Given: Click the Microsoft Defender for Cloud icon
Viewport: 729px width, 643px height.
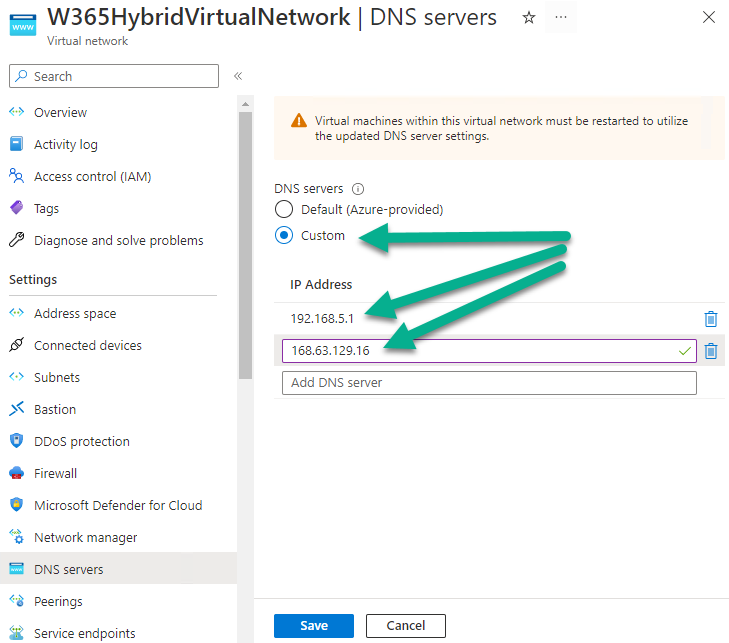Looking at the screenshot, I should [17, 505].
